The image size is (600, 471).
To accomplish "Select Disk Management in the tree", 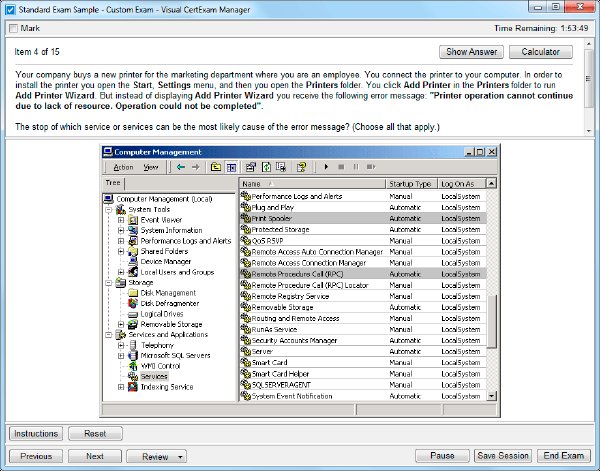I will [168, 293].
